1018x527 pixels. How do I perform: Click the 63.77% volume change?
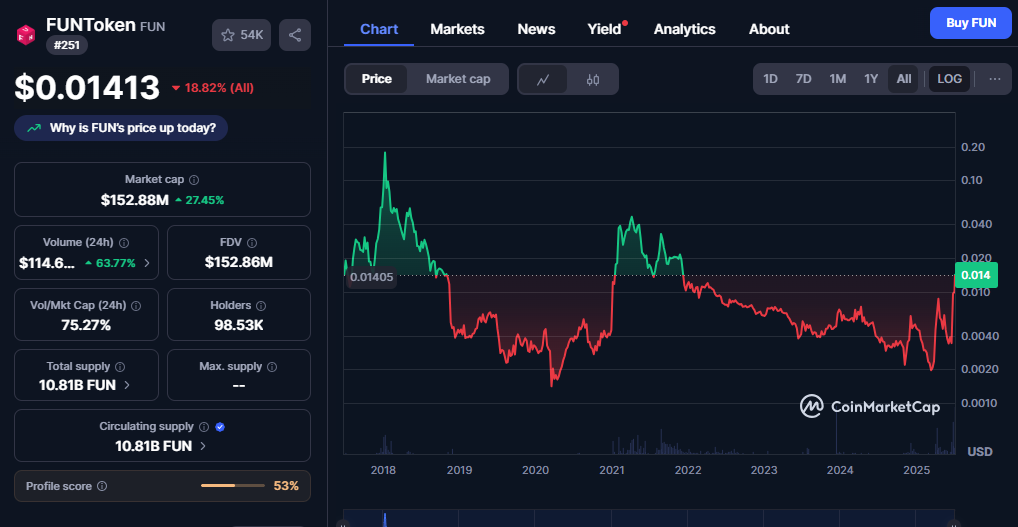click(x=110, y=263)
